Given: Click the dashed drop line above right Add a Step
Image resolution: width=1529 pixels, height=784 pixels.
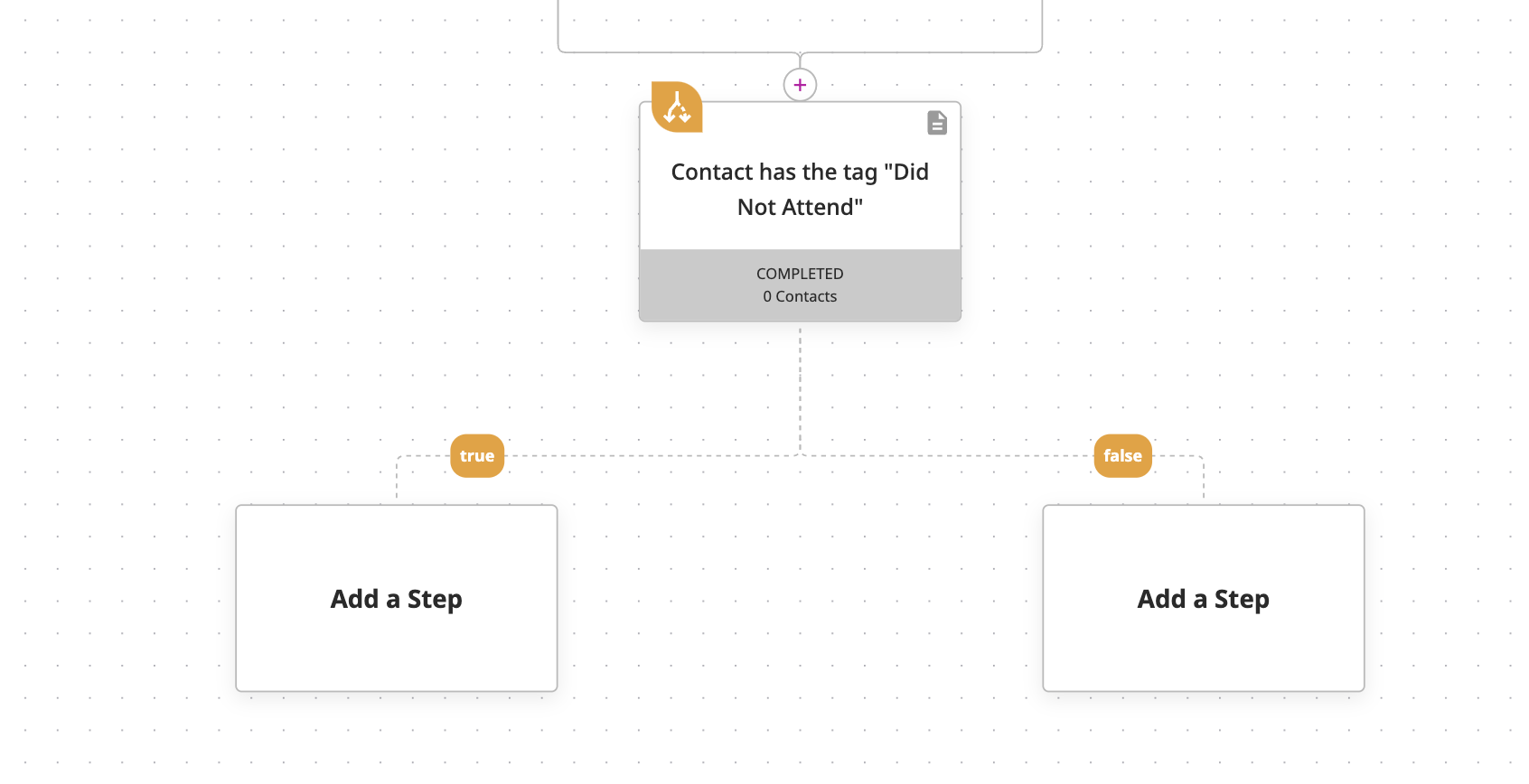Looking at the screenshot, I should 1204,479.
